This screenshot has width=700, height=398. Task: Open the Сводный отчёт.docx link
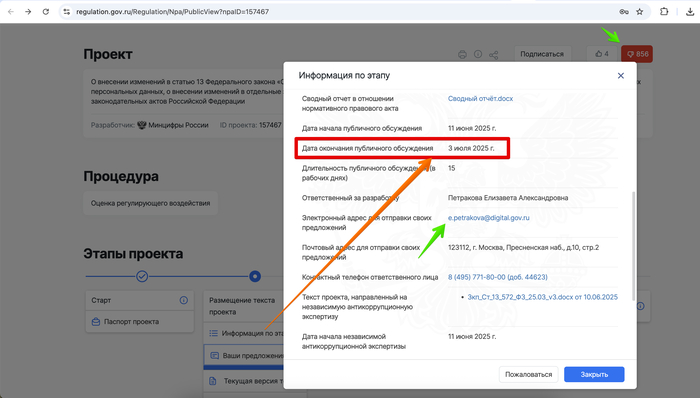[480, 99]
